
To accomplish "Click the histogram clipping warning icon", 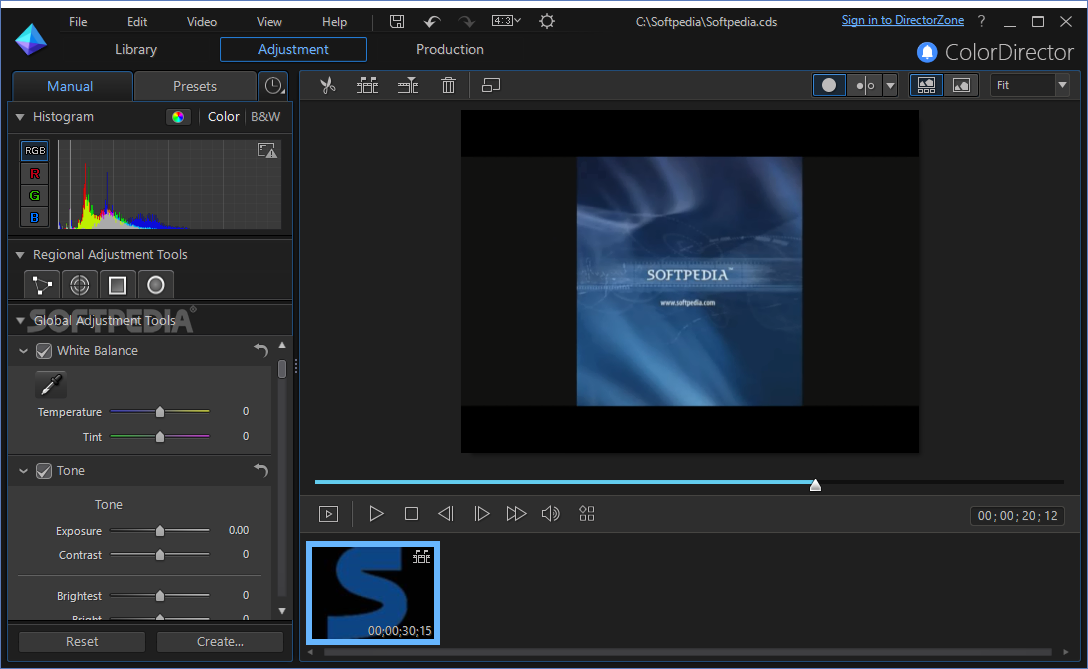I will [x=267, y=151].
